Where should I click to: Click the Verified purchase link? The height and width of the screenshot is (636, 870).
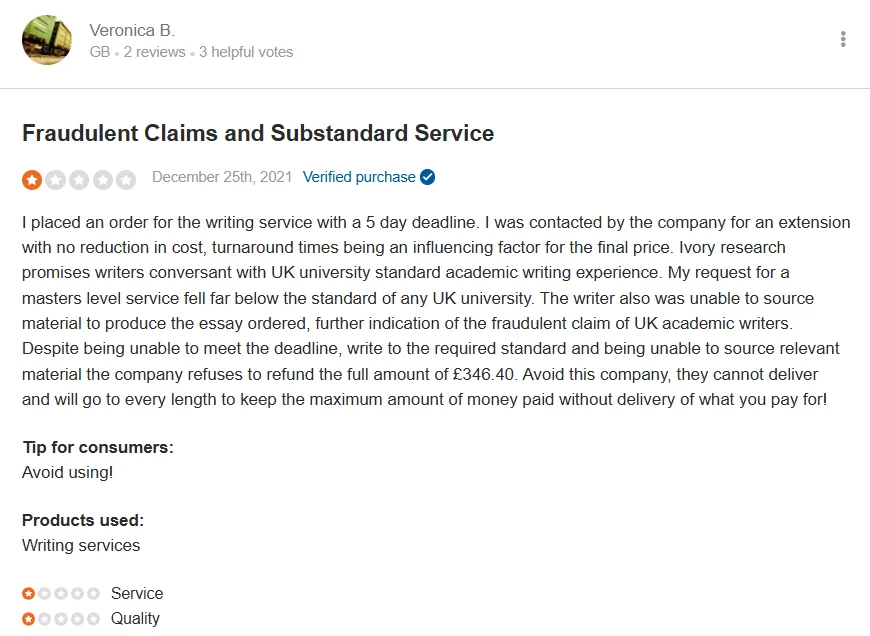(x=358, y=177)
